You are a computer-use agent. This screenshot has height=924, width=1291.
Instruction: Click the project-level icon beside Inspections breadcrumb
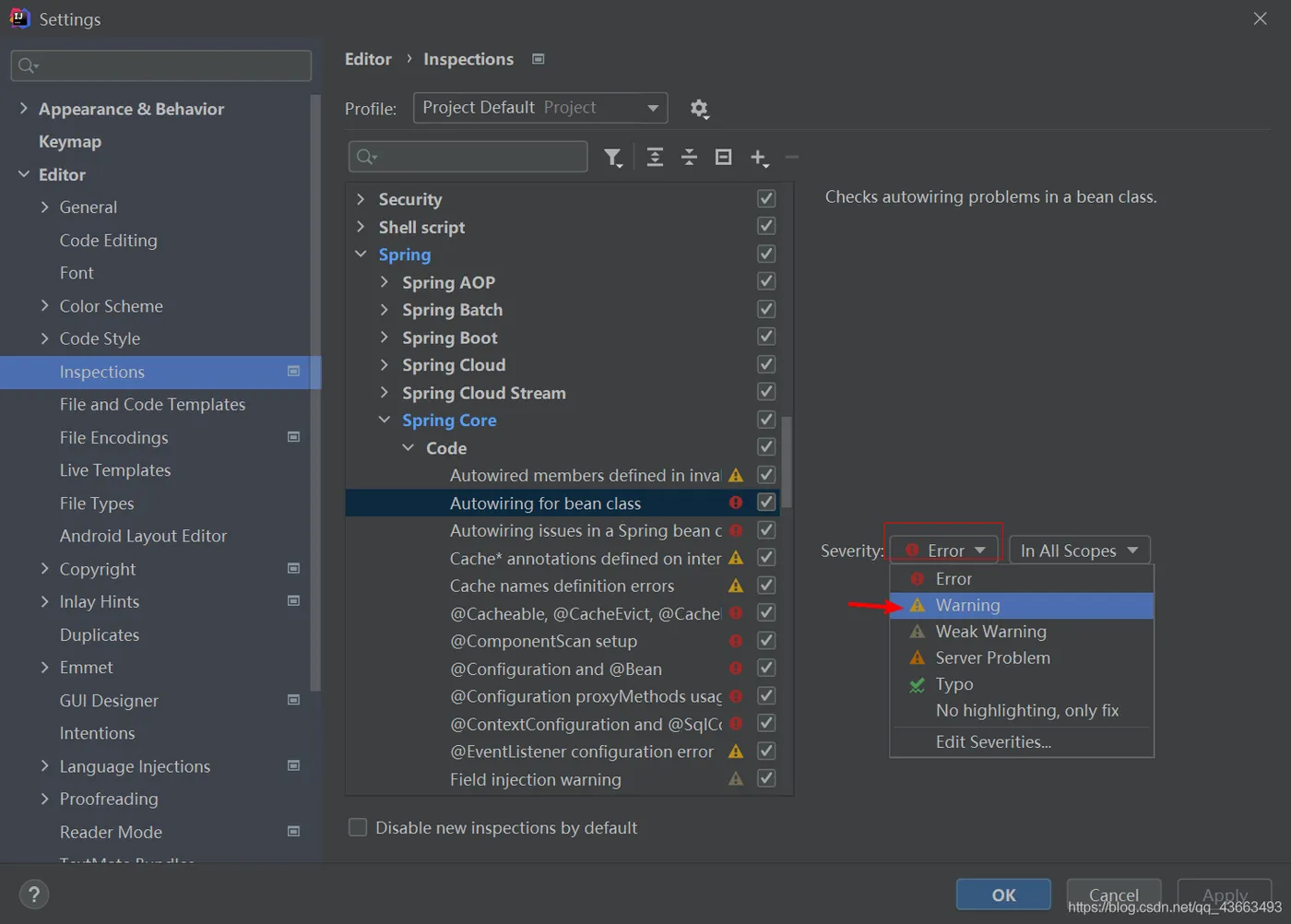(x=539, y=59)
